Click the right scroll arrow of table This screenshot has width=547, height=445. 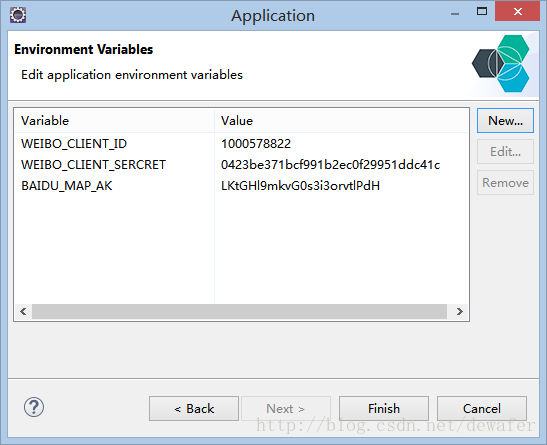pyautogui.click(x=459, y=311)
